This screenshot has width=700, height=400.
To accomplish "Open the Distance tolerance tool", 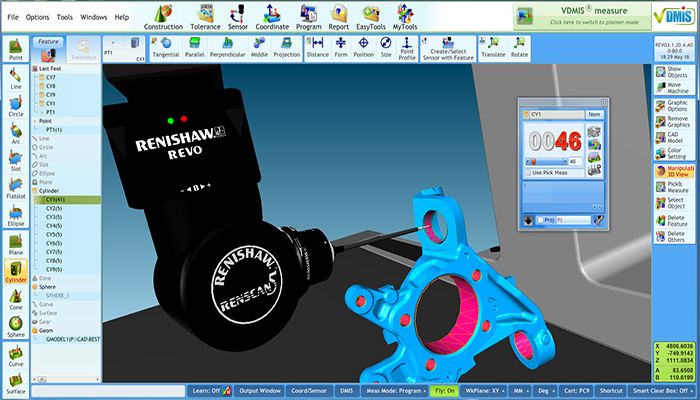I will 318,48.
